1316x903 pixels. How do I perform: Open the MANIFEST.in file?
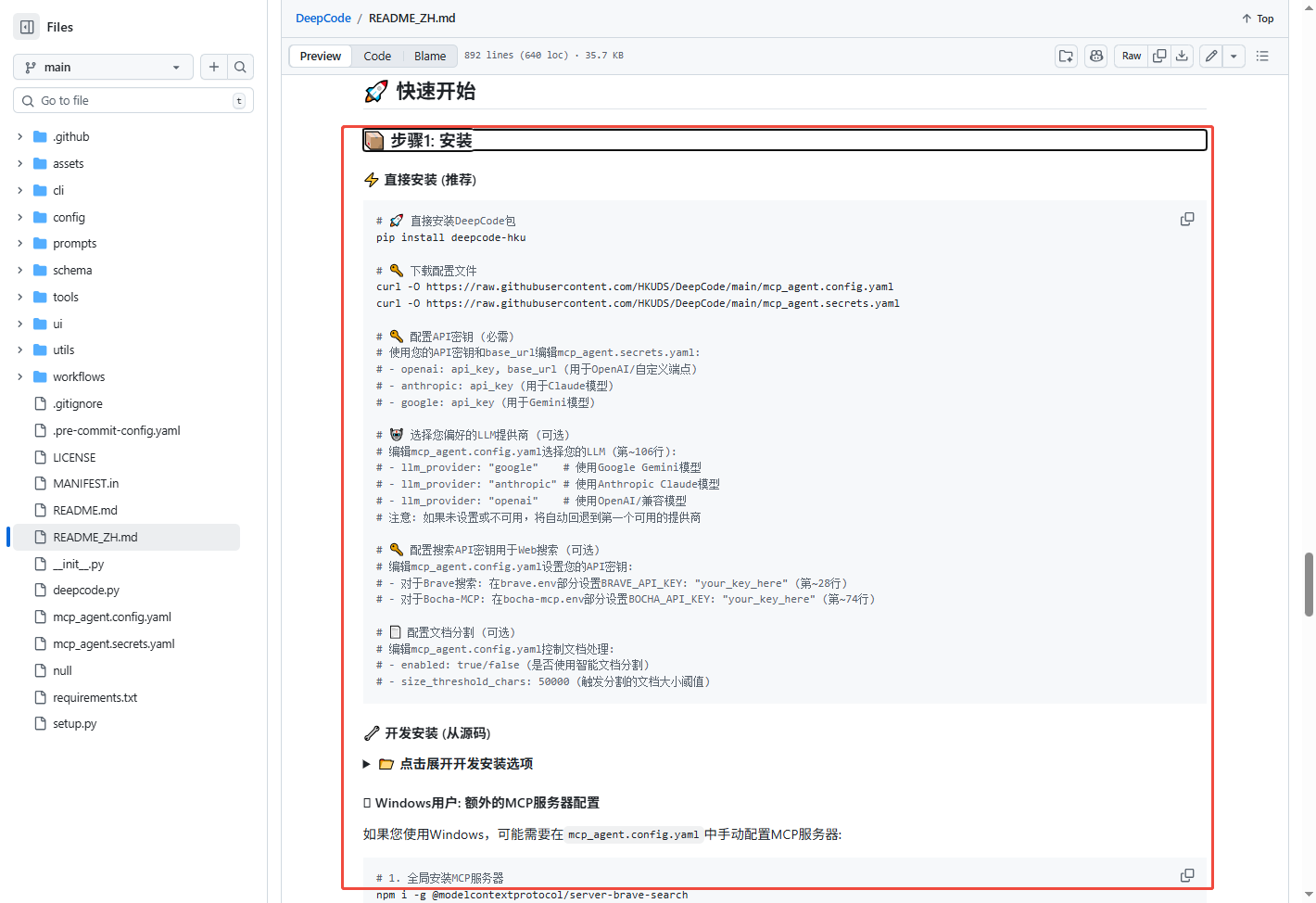pyautogui.click(x=86, y=483)
